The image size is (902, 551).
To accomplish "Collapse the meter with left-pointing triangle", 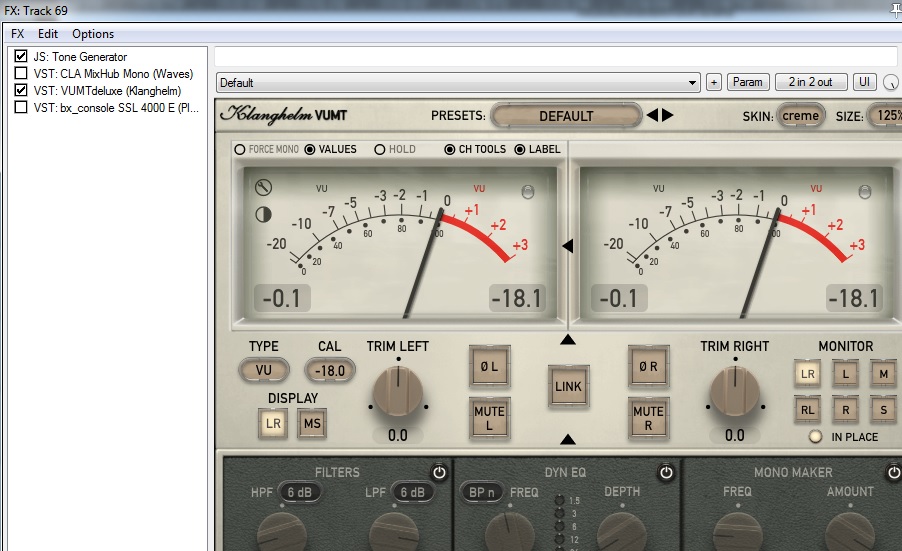I will click(568, 246).
